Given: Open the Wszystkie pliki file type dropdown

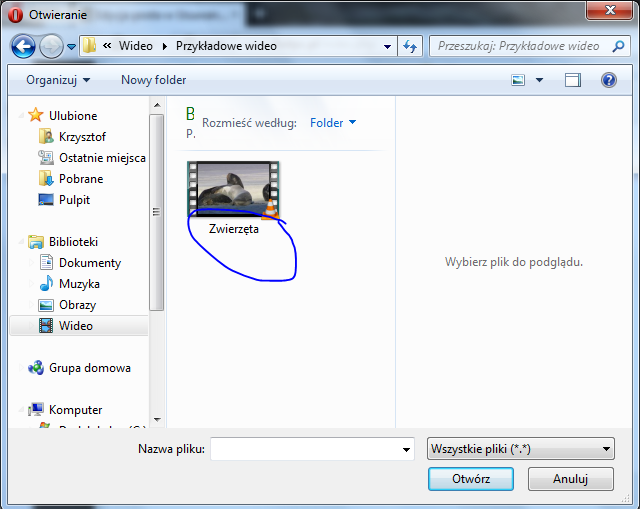Looking at the screenshot, I should (521, 449).
